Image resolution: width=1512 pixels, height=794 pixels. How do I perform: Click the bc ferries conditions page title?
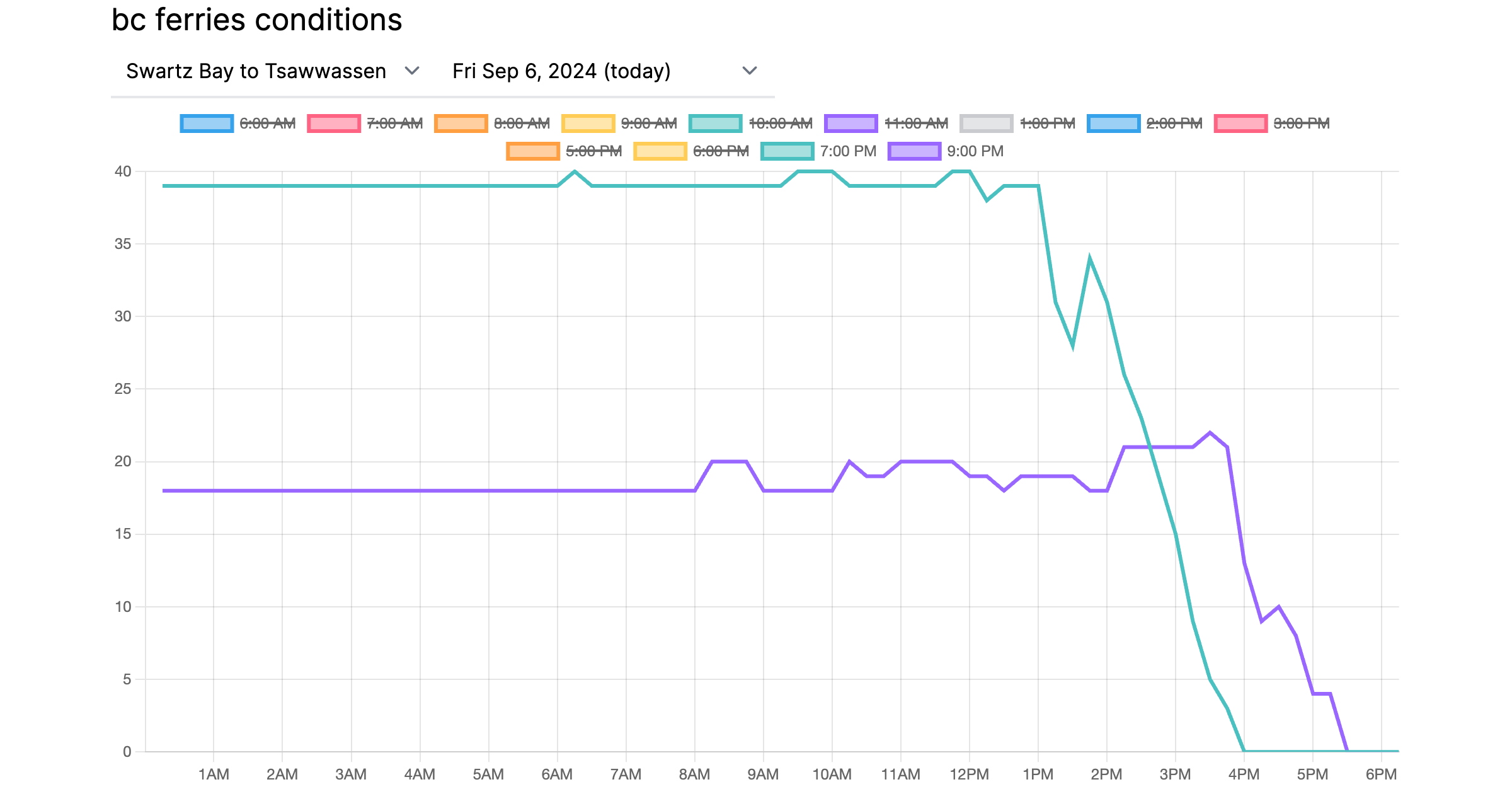(257, 20)
